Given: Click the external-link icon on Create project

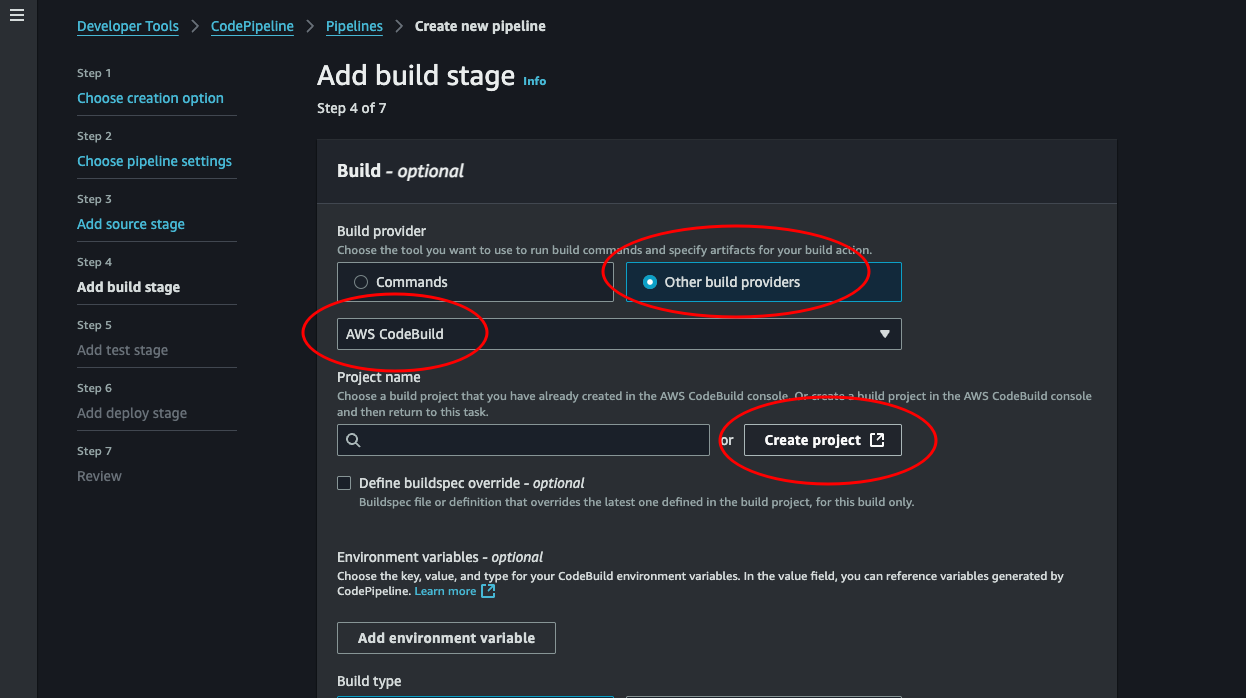Looking at the screenshot, I should (879, 440).
